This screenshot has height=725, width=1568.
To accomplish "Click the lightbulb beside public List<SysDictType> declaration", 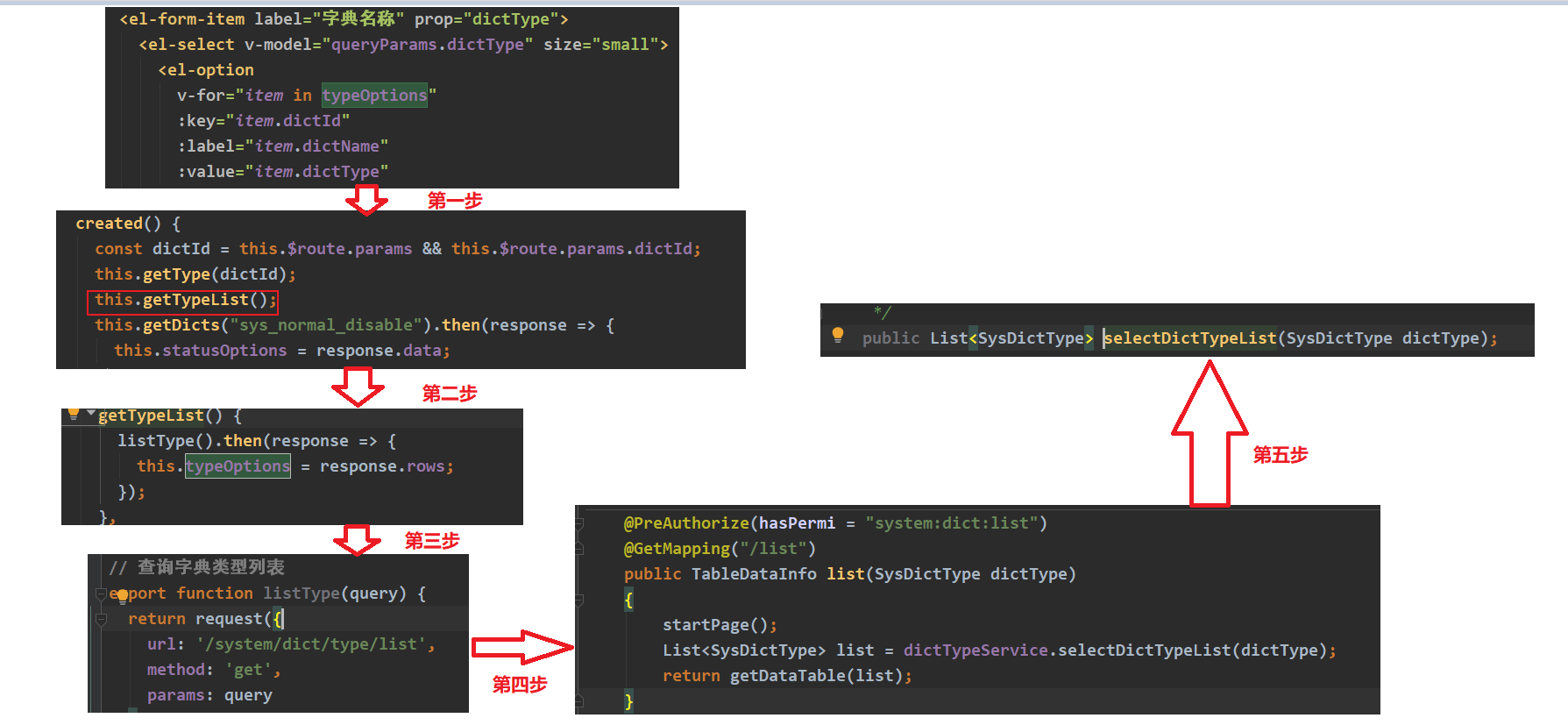I will [838, 334].
